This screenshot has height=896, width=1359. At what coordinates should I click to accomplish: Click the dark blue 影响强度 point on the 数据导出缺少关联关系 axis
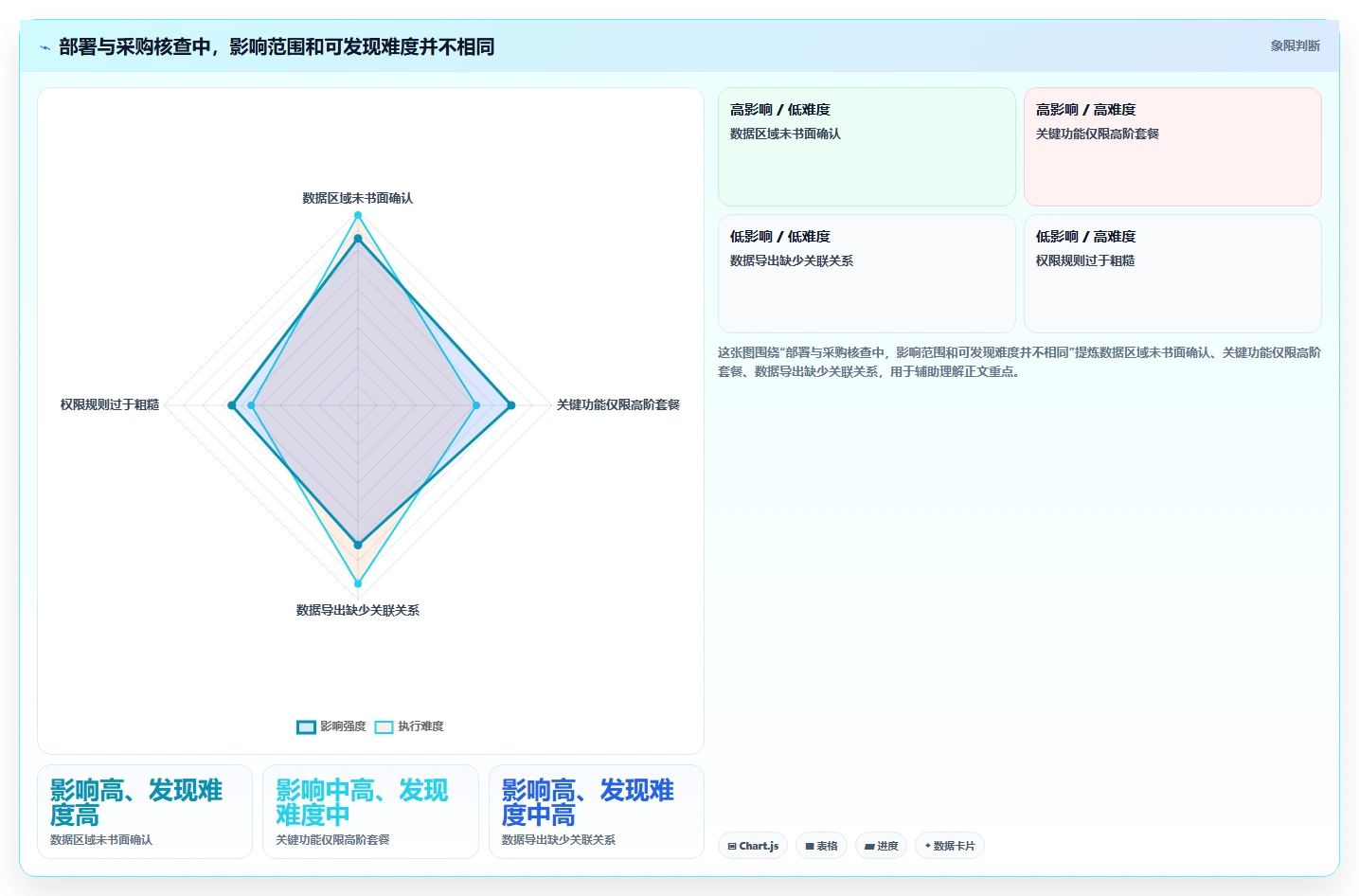coord(358,546)
